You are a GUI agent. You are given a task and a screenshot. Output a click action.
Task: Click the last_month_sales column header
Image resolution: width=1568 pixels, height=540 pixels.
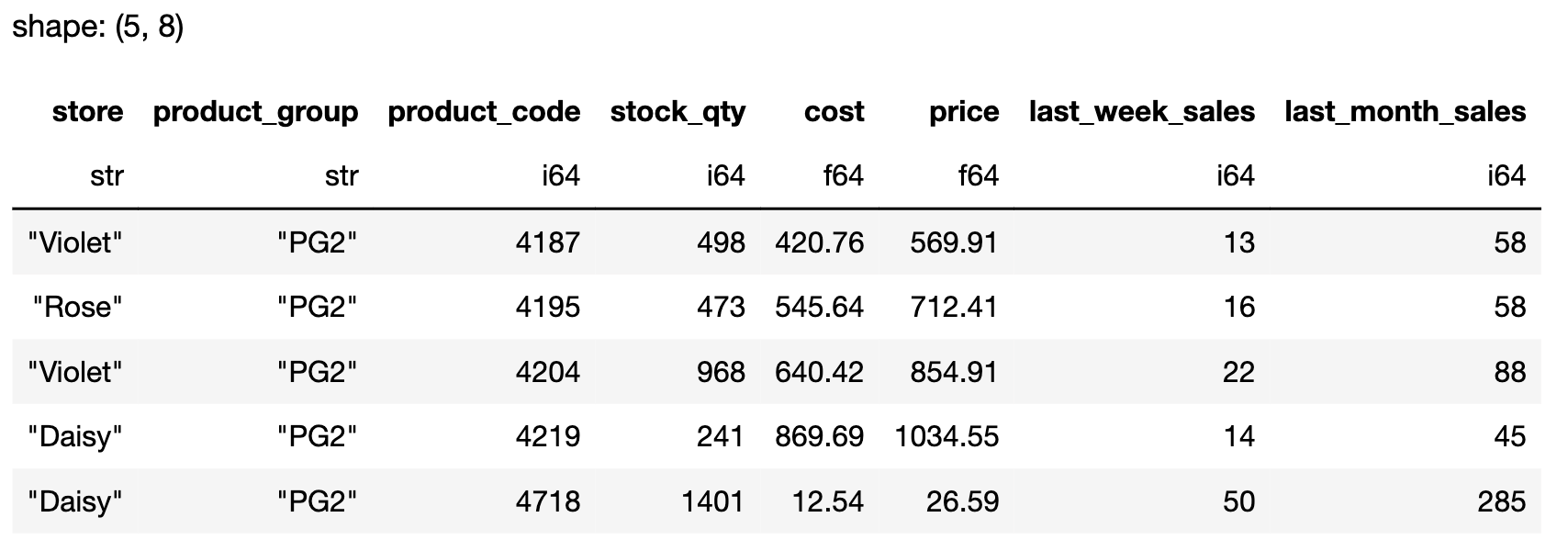tap(1405, 112)
